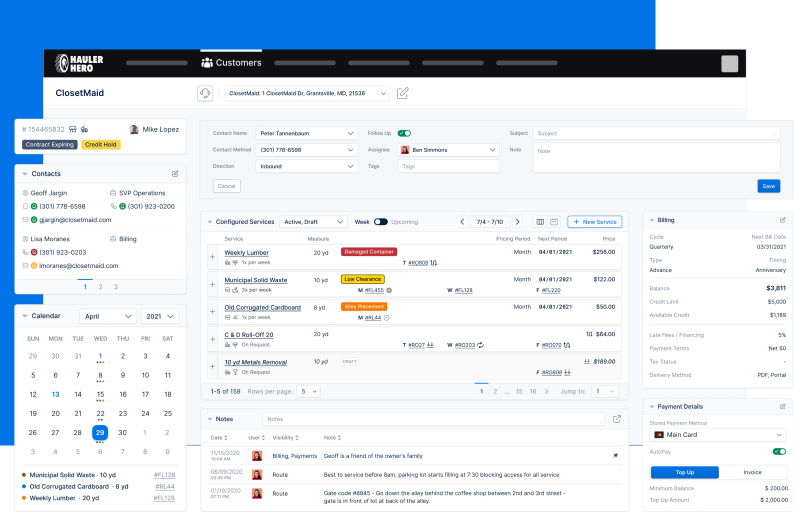Click swap arrows icon beside #RO808 in Weekly Lumber
This screenshot has width=794, height=513.
tap(433, 263)
